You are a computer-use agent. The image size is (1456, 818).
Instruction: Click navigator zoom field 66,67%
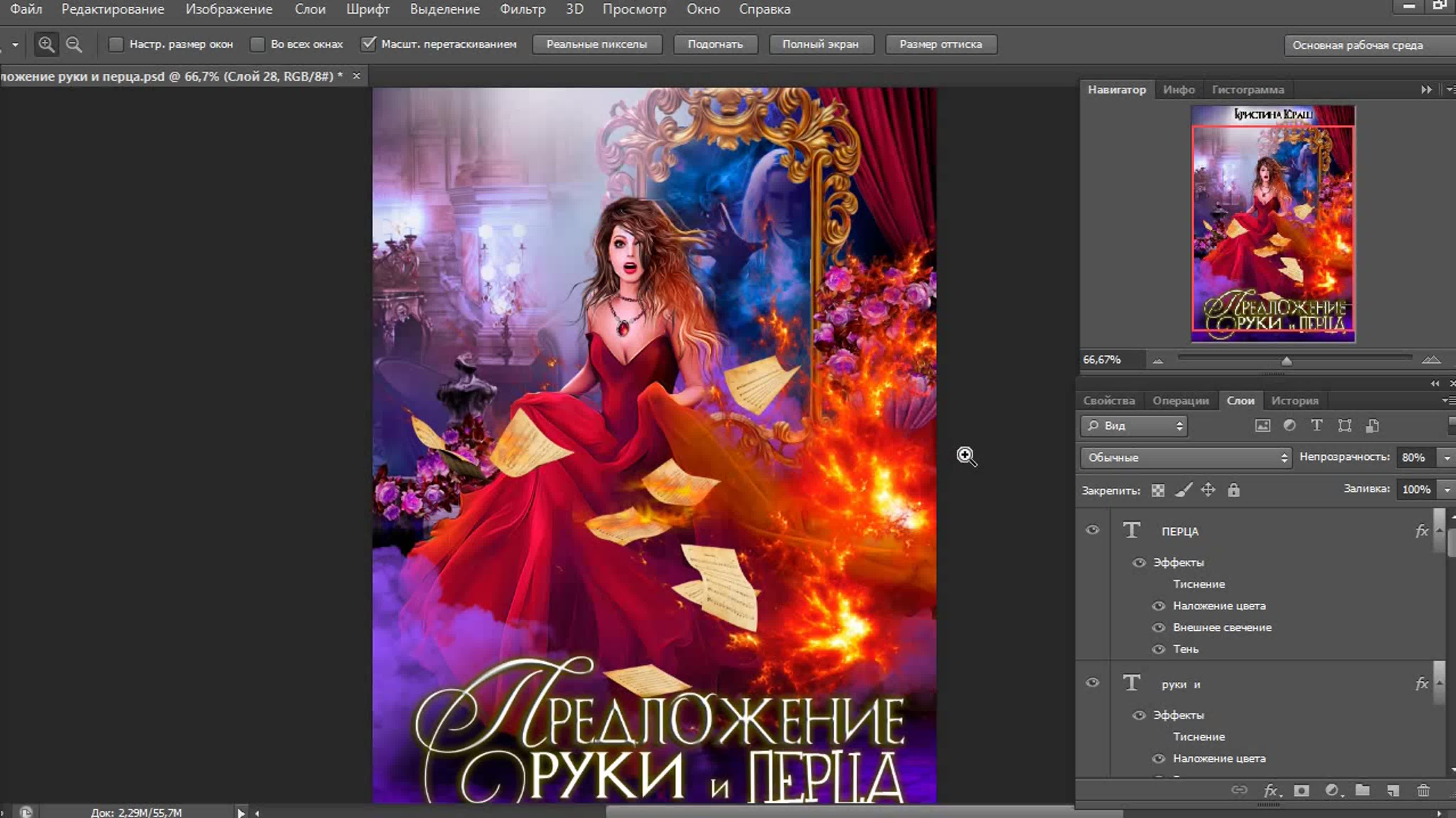tap(1112, 359)
